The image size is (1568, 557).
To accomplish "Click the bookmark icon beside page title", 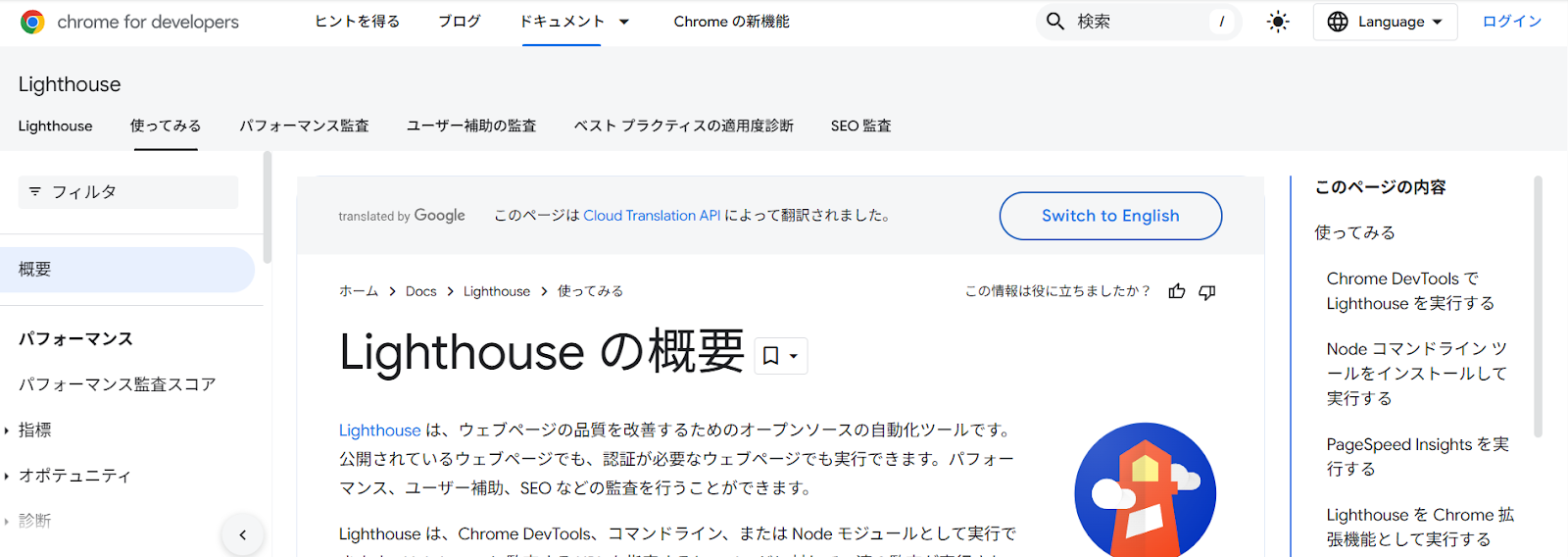I will (771, 356).
